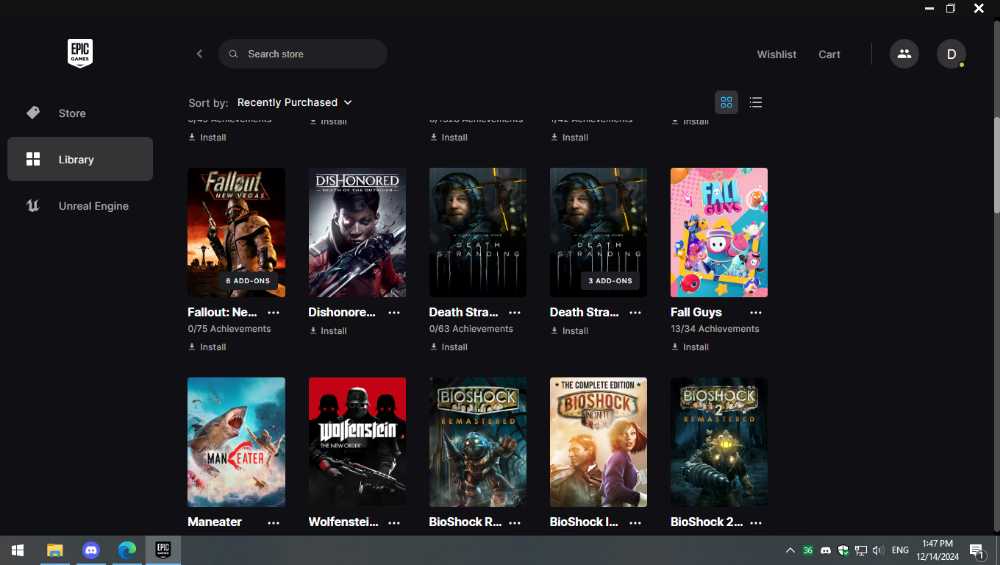This screenshot has width=1000, height=565.
Task: Install Fall Guys
Action: point(689,347)
